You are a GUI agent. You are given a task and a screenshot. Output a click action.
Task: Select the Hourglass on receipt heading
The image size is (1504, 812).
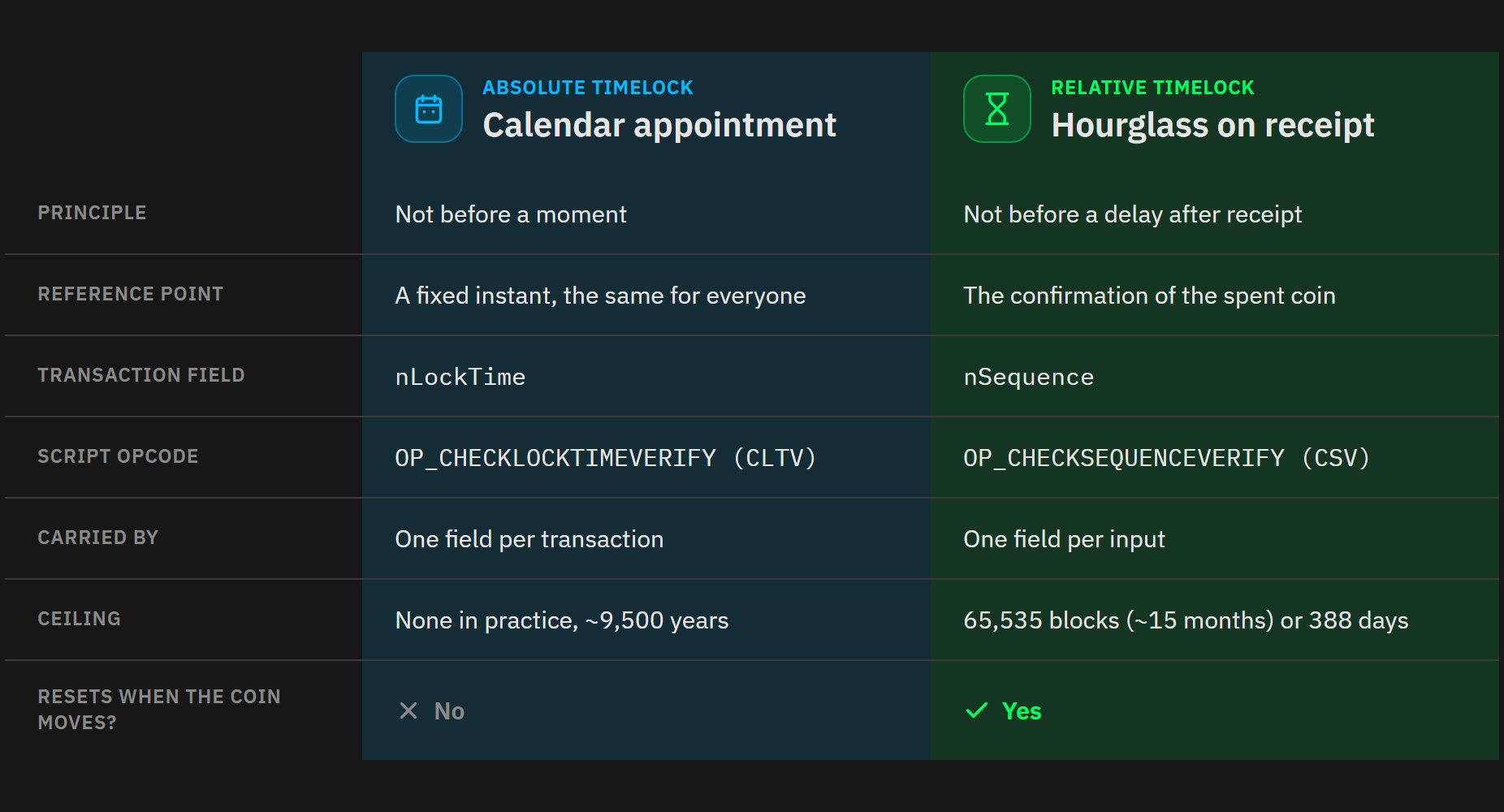(1212, 125)
